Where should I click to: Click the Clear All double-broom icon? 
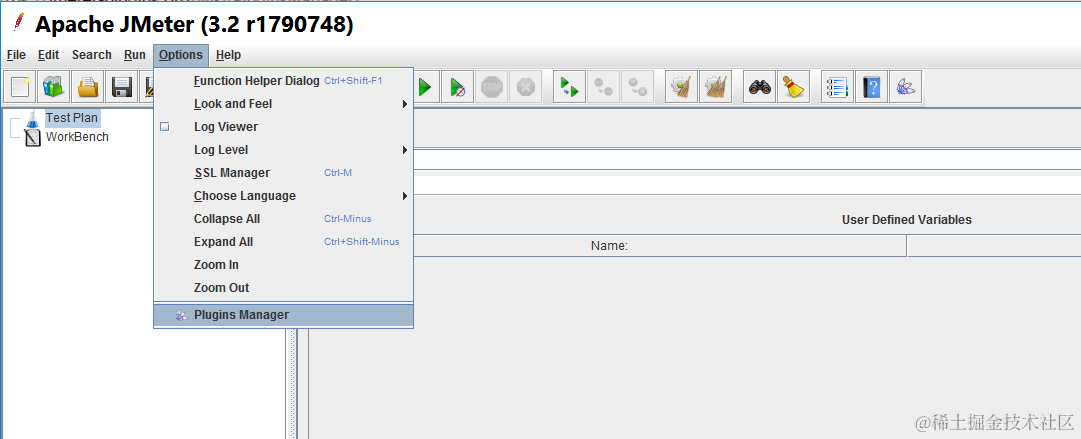[716, 87]
